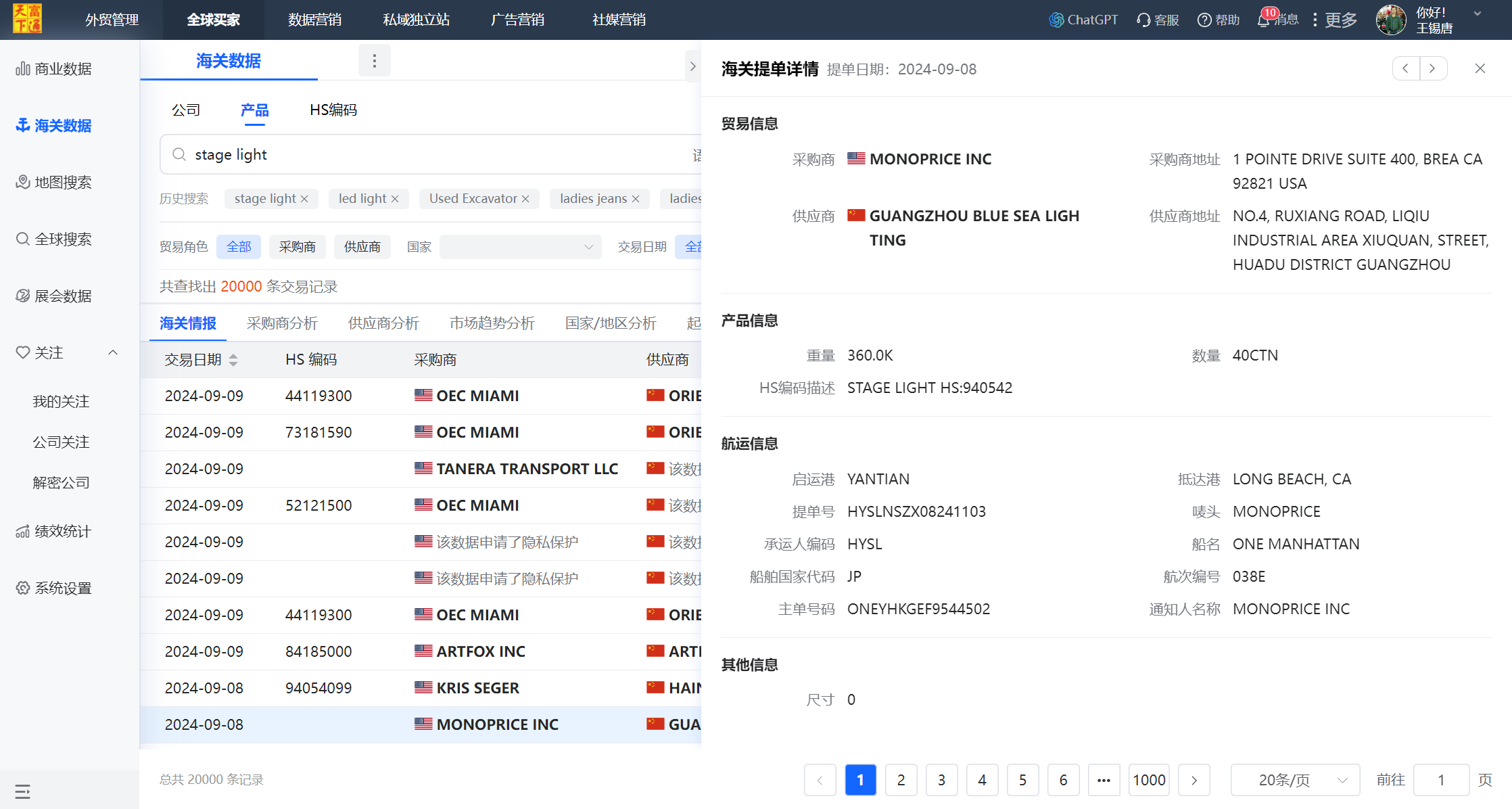
Task: Click the panel expand arrow beside tabs
Action: (x=692, y=66)
